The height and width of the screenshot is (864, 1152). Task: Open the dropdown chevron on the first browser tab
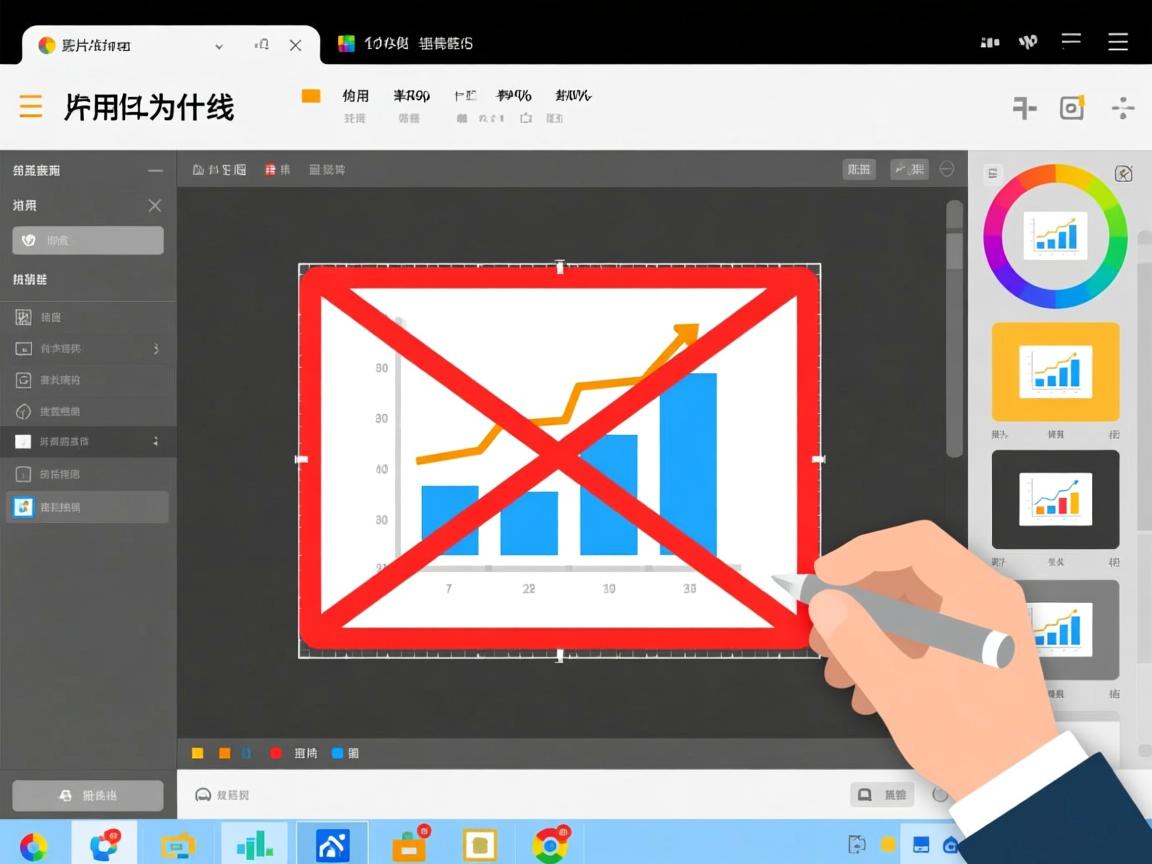point(219,45)
